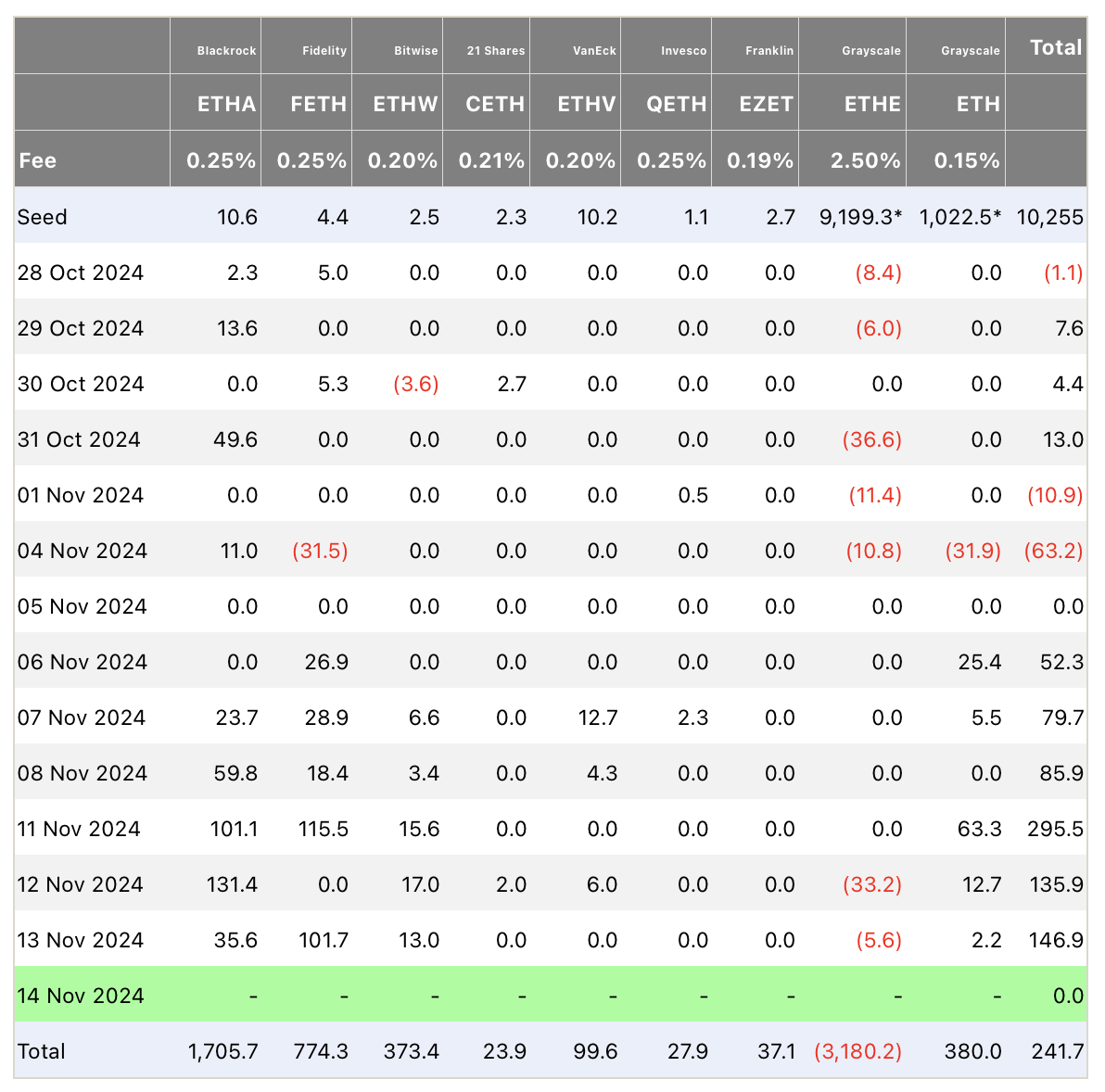Select the 29 Oct 2024 date

pyautogui.click(x=81, y=328)
